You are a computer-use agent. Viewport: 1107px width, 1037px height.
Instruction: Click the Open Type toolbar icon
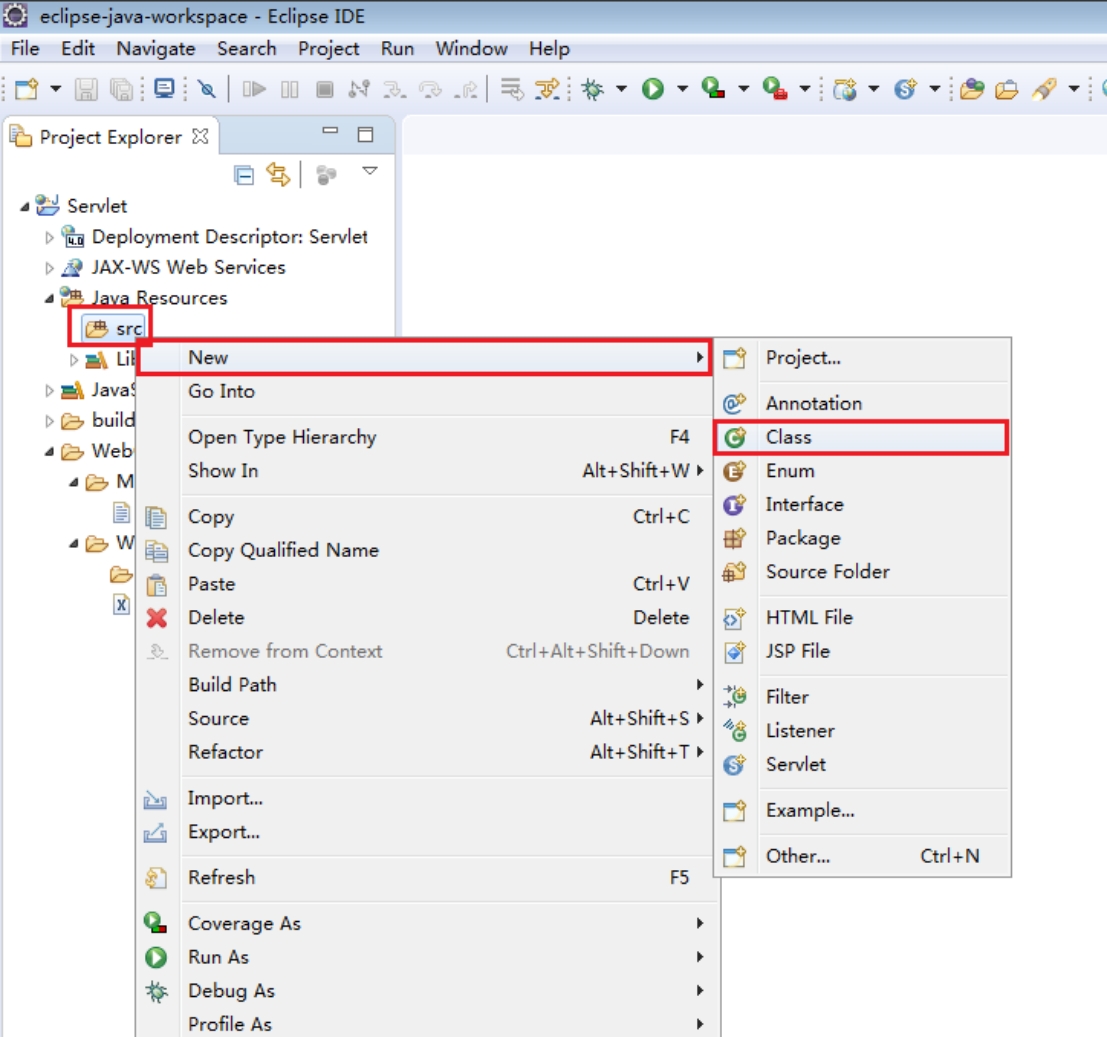pyautogui.click(x=972, y=89)
